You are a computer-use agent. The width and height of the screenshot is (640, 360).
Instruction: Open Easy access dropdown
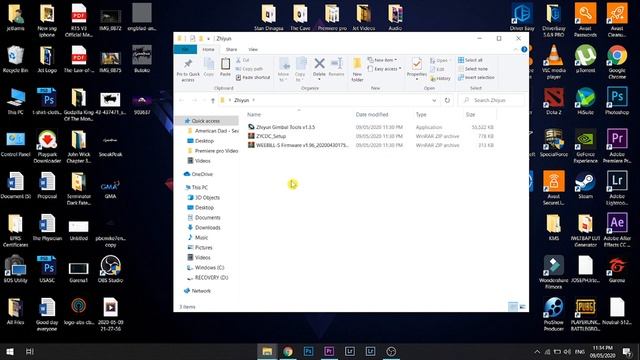pyautogui.click(x=384, y=69)
